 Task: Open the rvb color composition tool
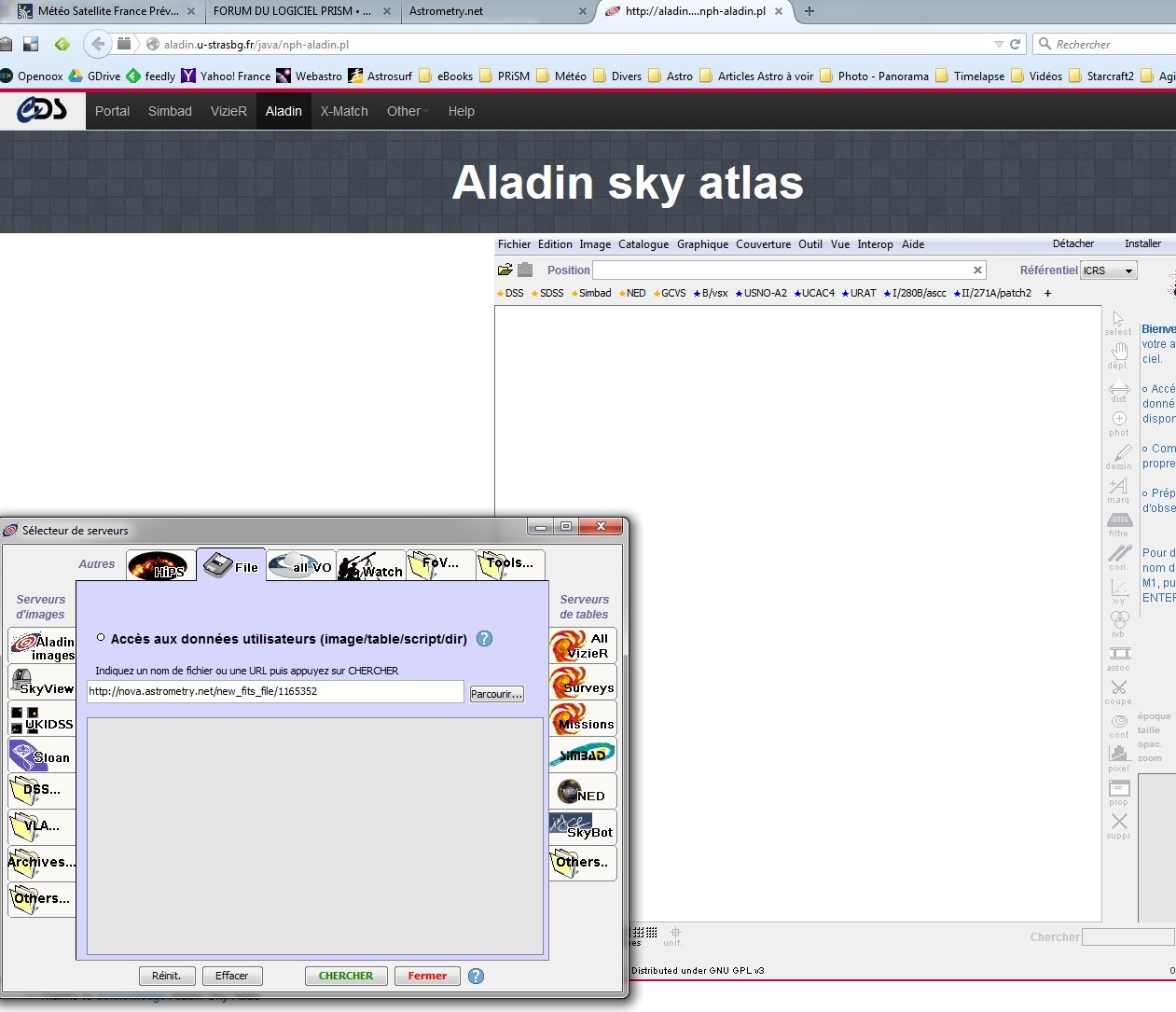pos(1118,617)
